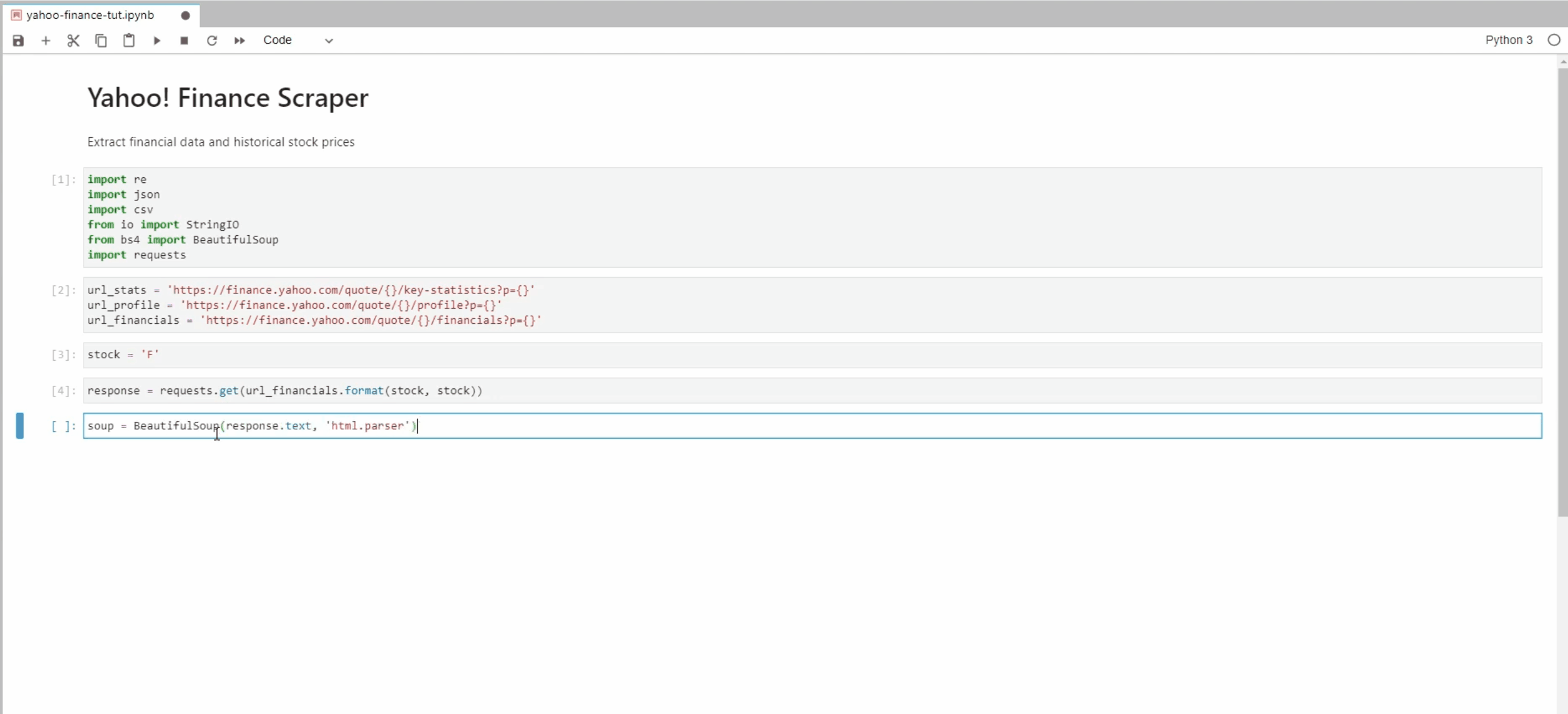Open the Code cell type dropdown
Screen dimensions: 1568x714
(297, 40)
